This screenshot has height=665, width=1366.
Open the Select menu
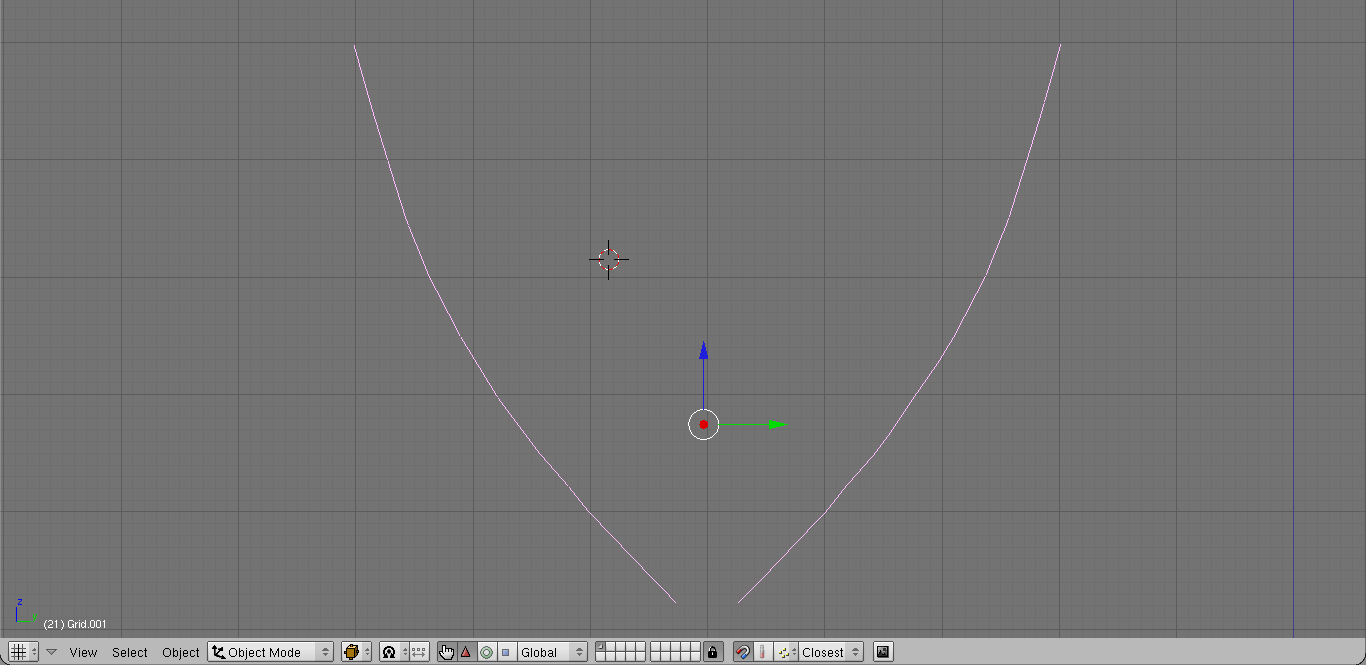pos(129,652)
